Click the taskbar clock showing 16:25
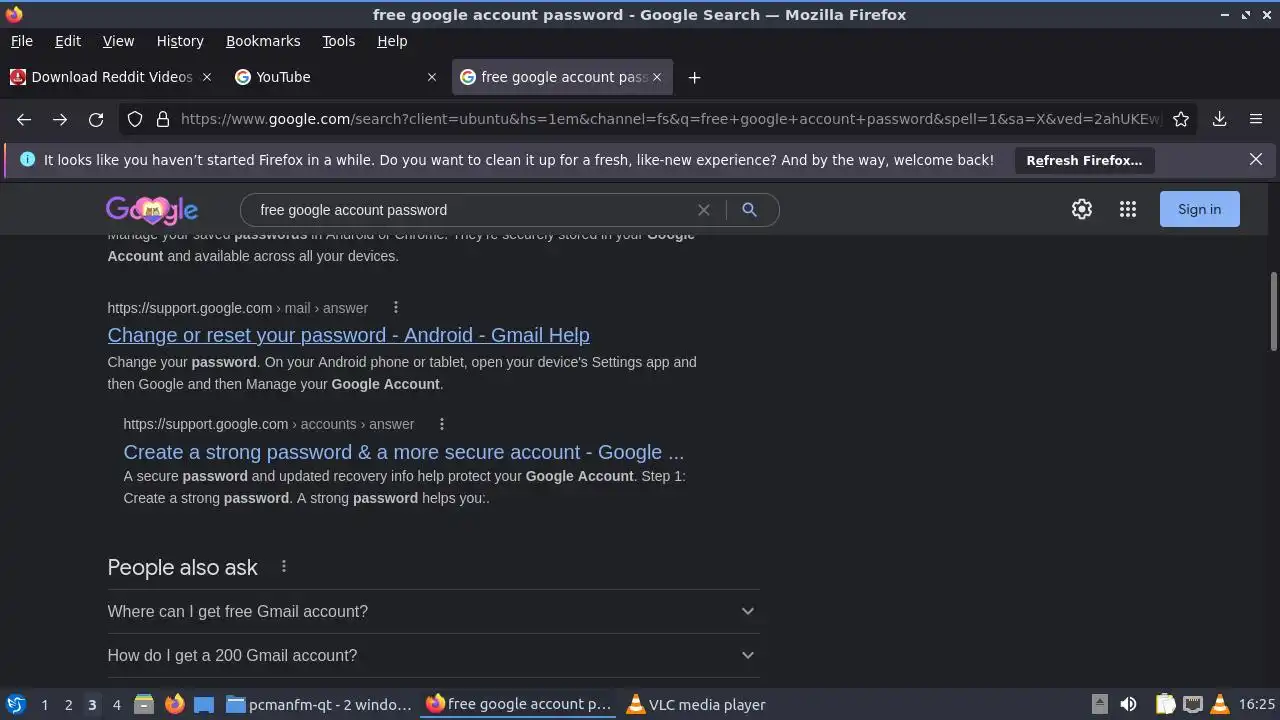1280x720 pixels. click(1256, 704)
